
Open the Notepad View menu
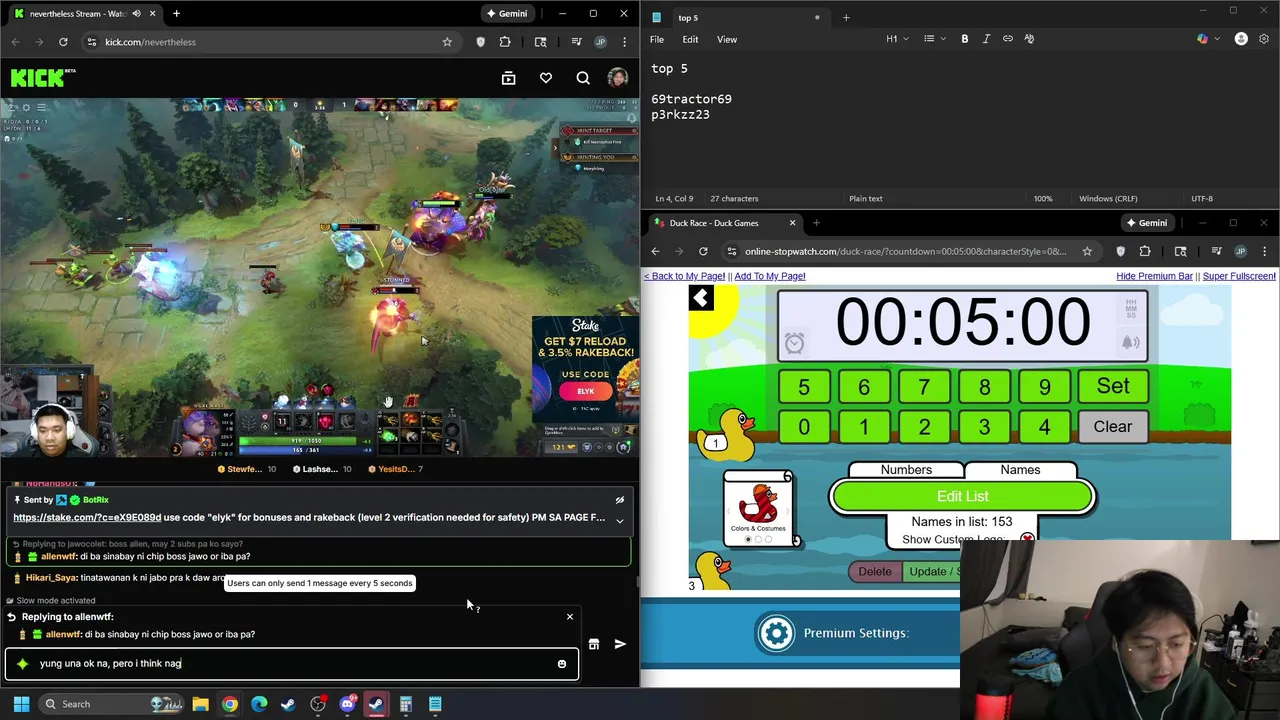pos(727,39)
